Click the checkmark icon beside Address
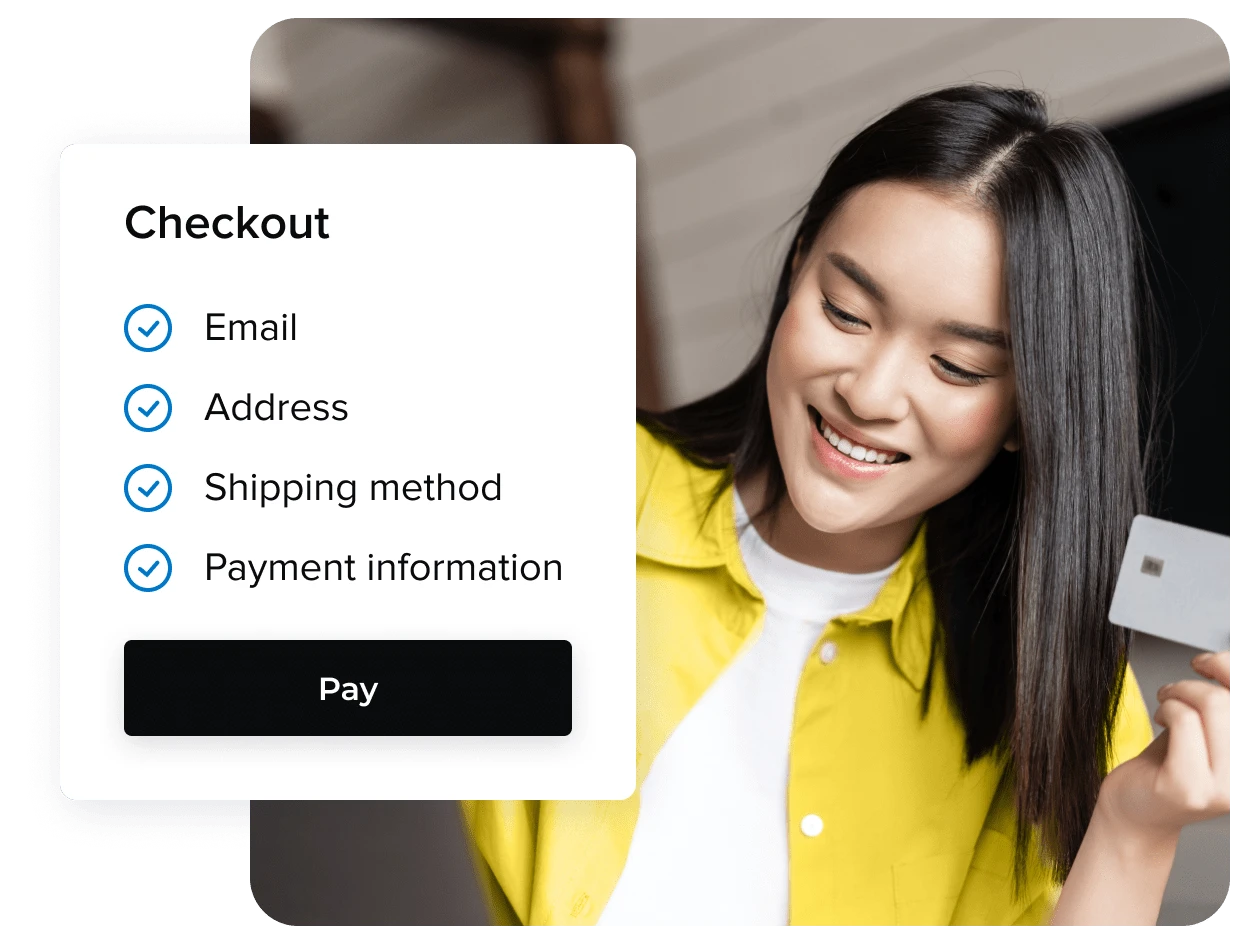 tap(148, 408)
